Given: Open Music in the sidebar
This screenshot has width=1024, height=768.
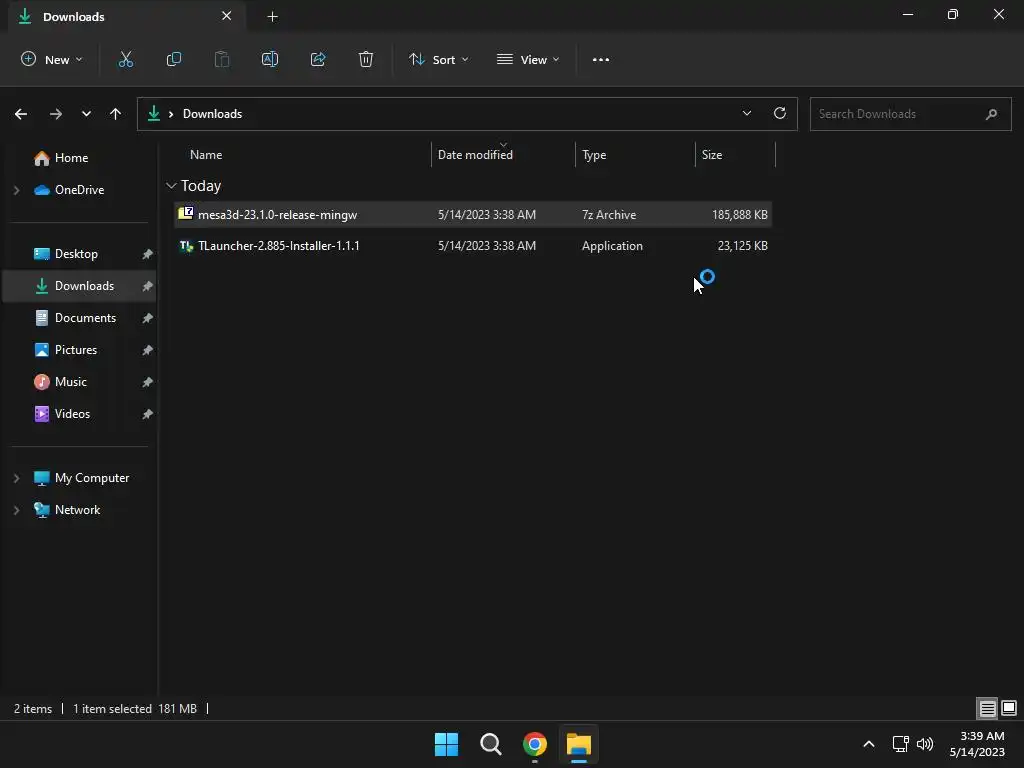Looking at the screenshot, I should 71,382.
